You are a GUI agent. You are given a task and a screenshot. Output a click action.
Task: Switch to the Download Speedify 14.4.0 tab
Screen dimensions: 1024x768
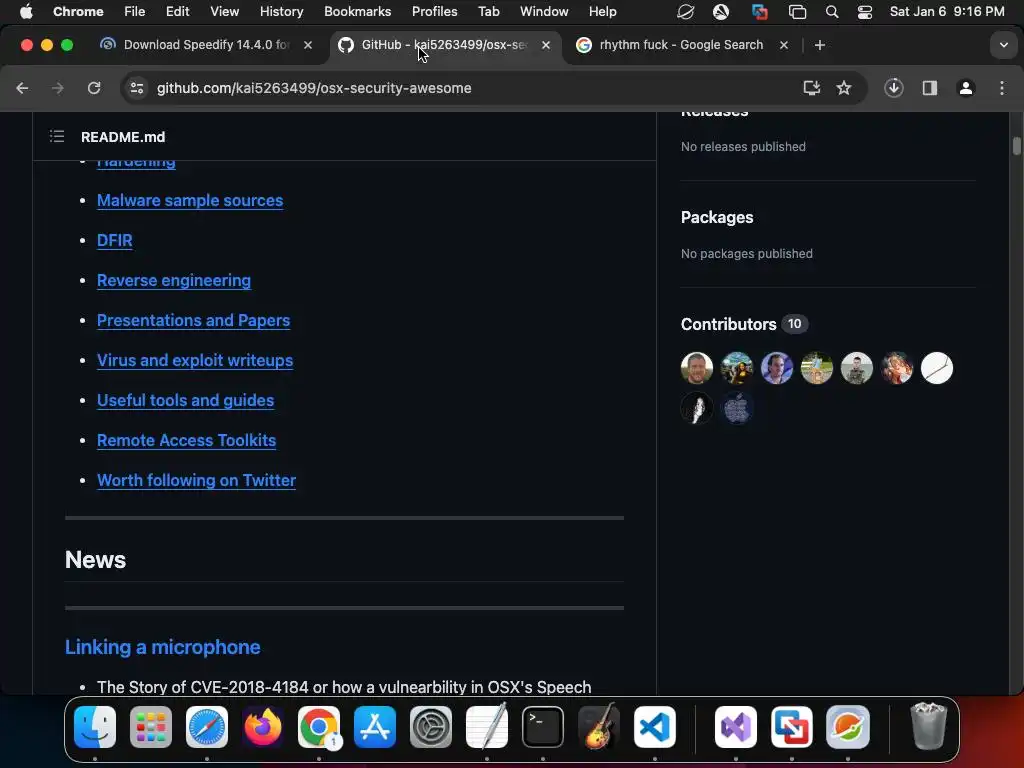[x=206, y=45]
